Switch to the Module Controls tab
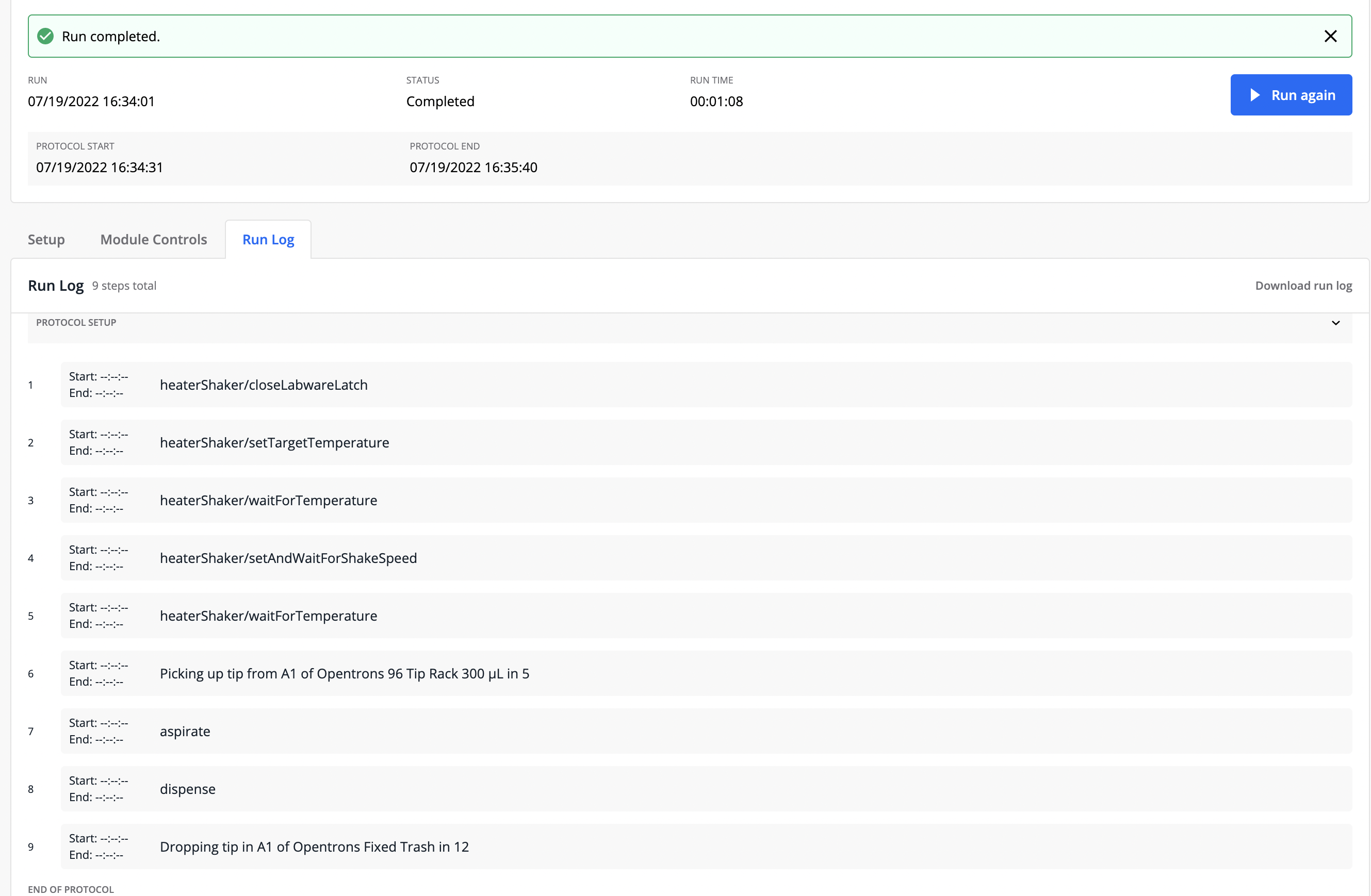Image resolution: width=1371 pixels, height=896 pixels. click(153, 239)
